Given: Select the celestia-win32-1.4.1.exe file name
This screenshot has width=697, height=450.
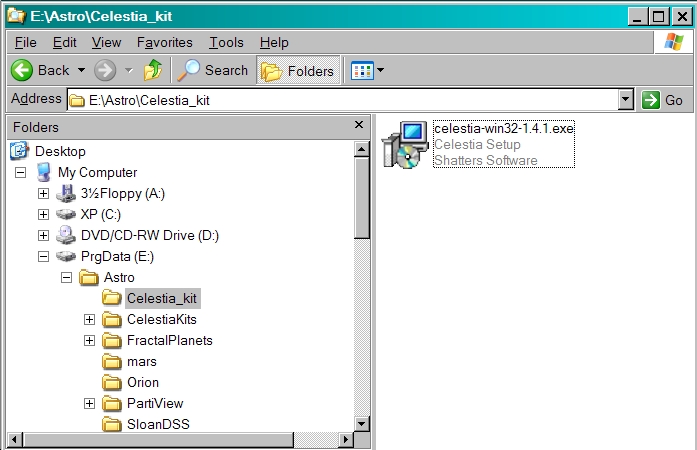Looking at the screenshot, I should pyautogui.click(x=504, y=129).
